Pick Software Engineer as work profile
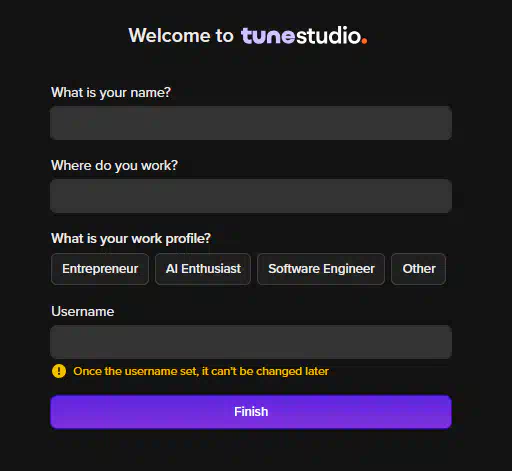The height and width of the screenshot is (471, 512). 321,269
